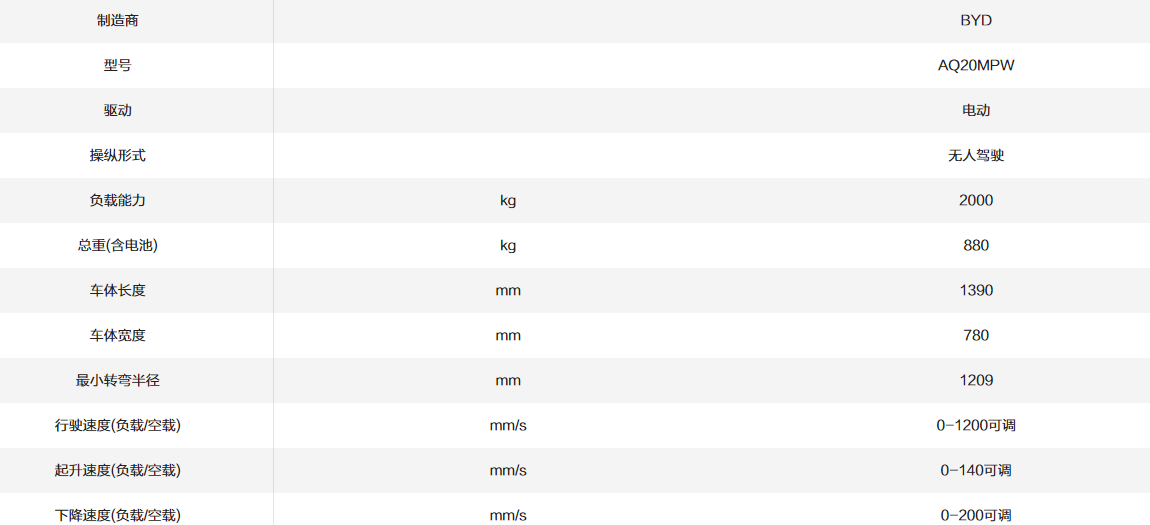Click the 0–1200可调 travel speed value
This screenshot has height=525, width=1150.
coord(975,425)
